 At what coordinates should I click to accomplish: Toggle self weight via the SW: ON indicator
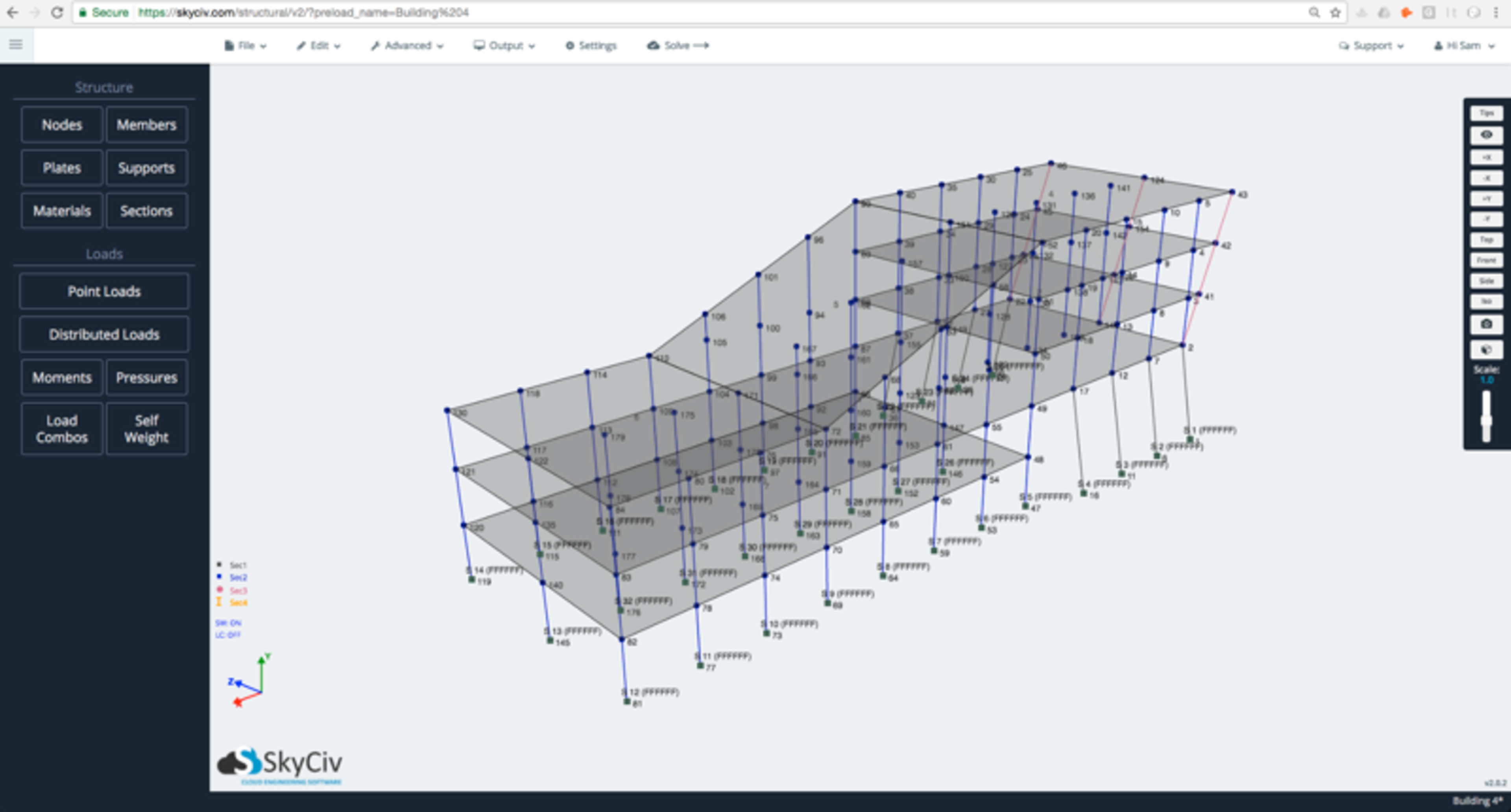(x=228, y=623)
